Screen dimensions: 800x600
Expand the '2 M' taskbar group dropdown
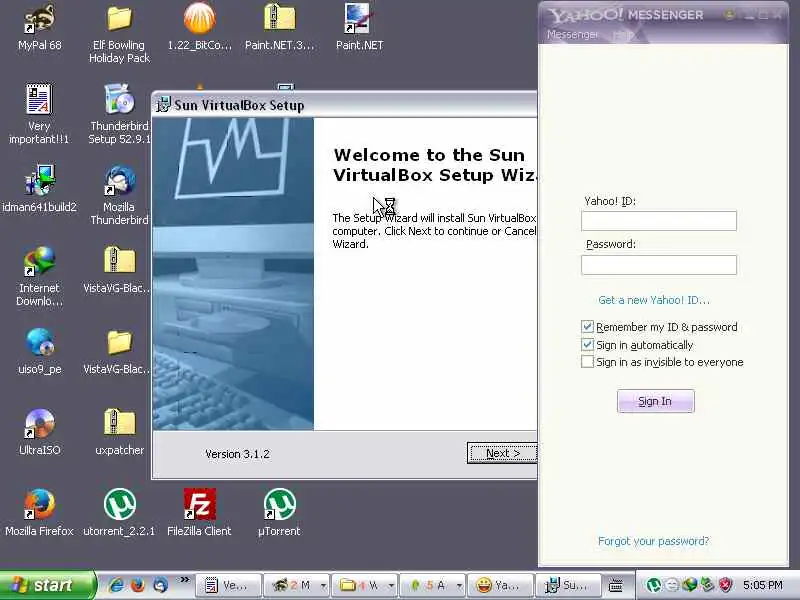(323, 586)
